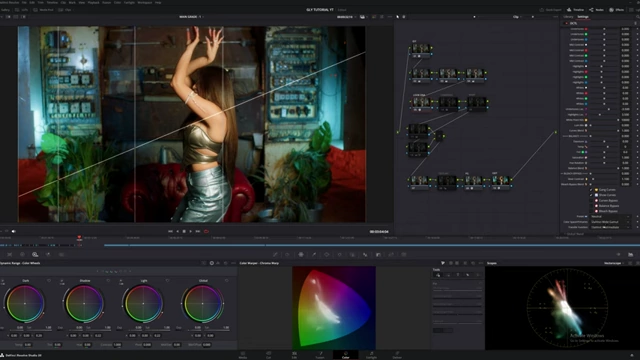Open the Gallery panel
Image resolution: width=640 pixels, height=360 pixels.
pyautogui.click(x=5, y=10)
